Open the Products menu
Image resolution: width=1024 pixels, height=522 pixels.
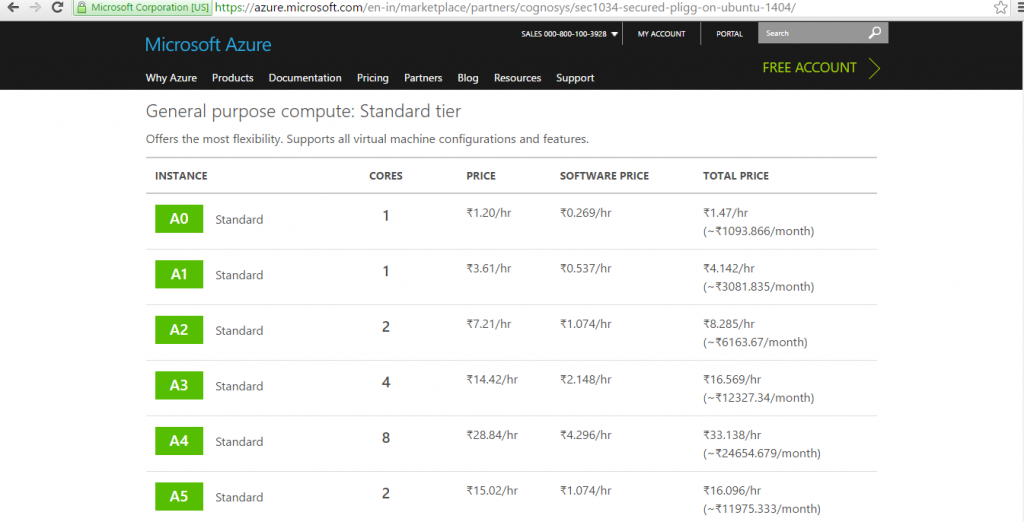pos(232,78)
